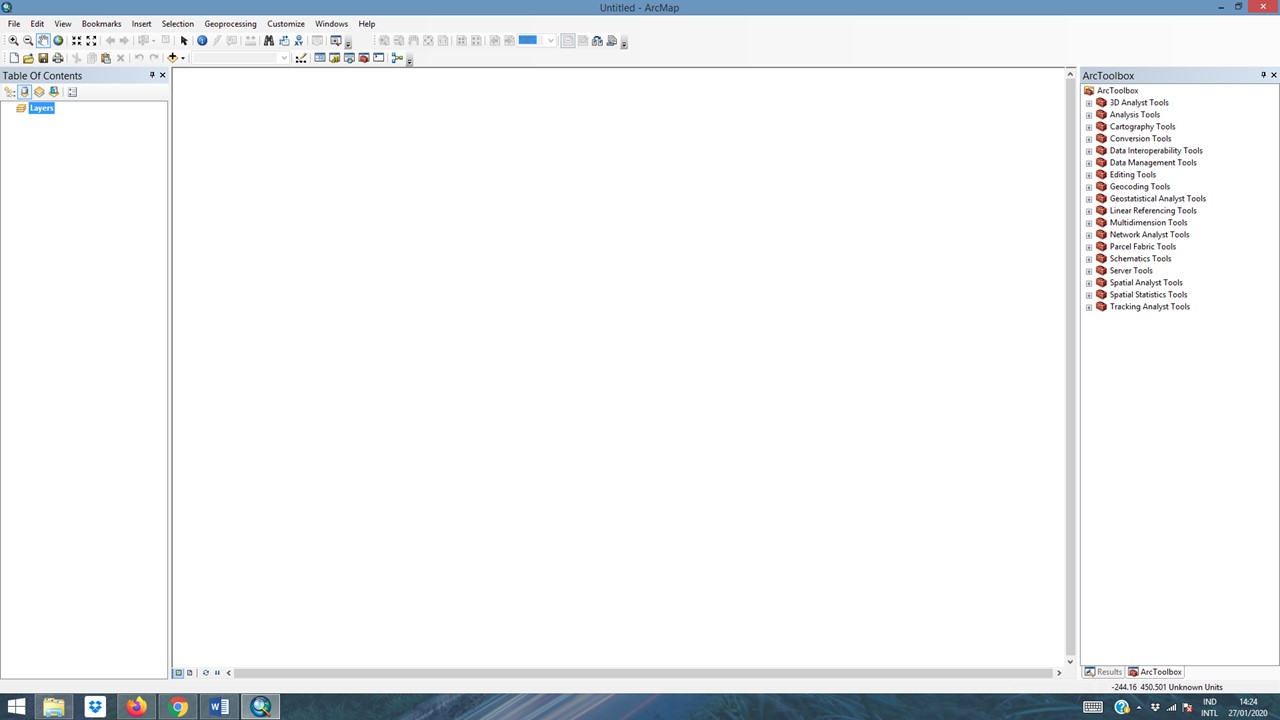Image resolution: width=1280 pixels, height=720 pixels.
Task: Click the Add Data button icon
Action: 172,58
